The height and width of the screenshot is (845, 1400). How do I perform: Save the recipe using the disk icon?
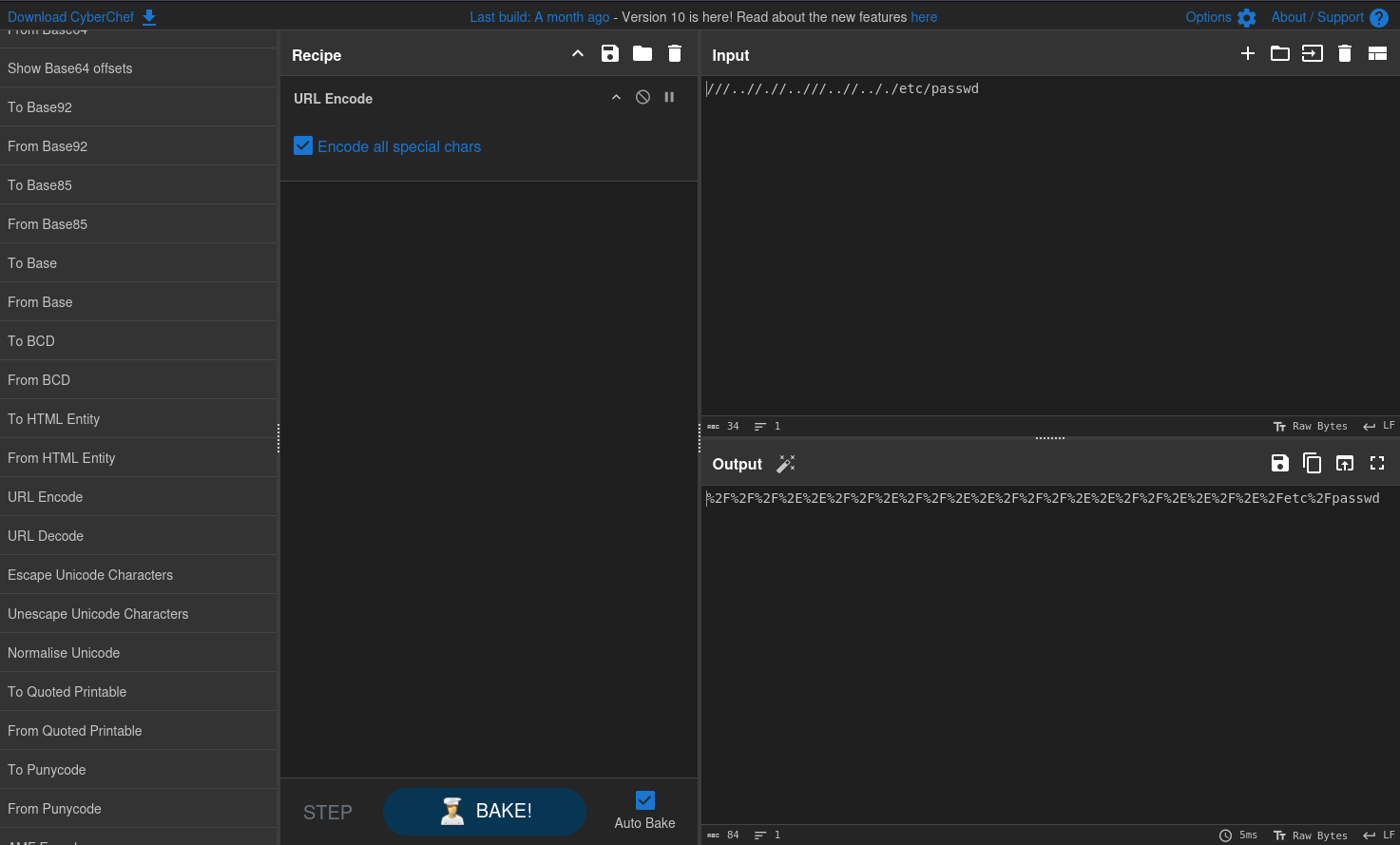[610, 54]
